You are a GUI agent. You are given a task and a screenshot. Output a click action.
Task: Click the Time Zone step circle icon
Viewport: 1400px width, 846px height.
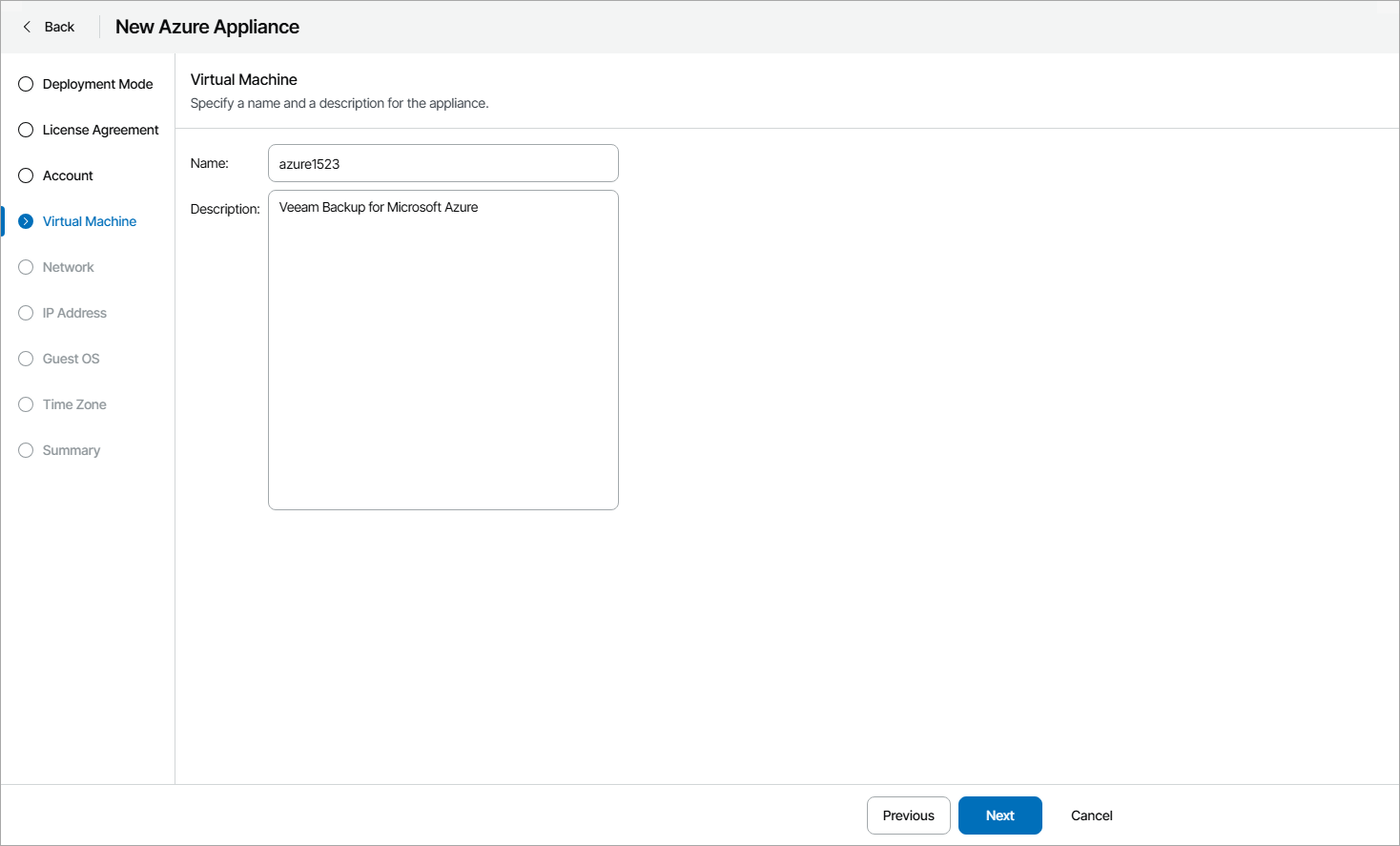point(26,404)
